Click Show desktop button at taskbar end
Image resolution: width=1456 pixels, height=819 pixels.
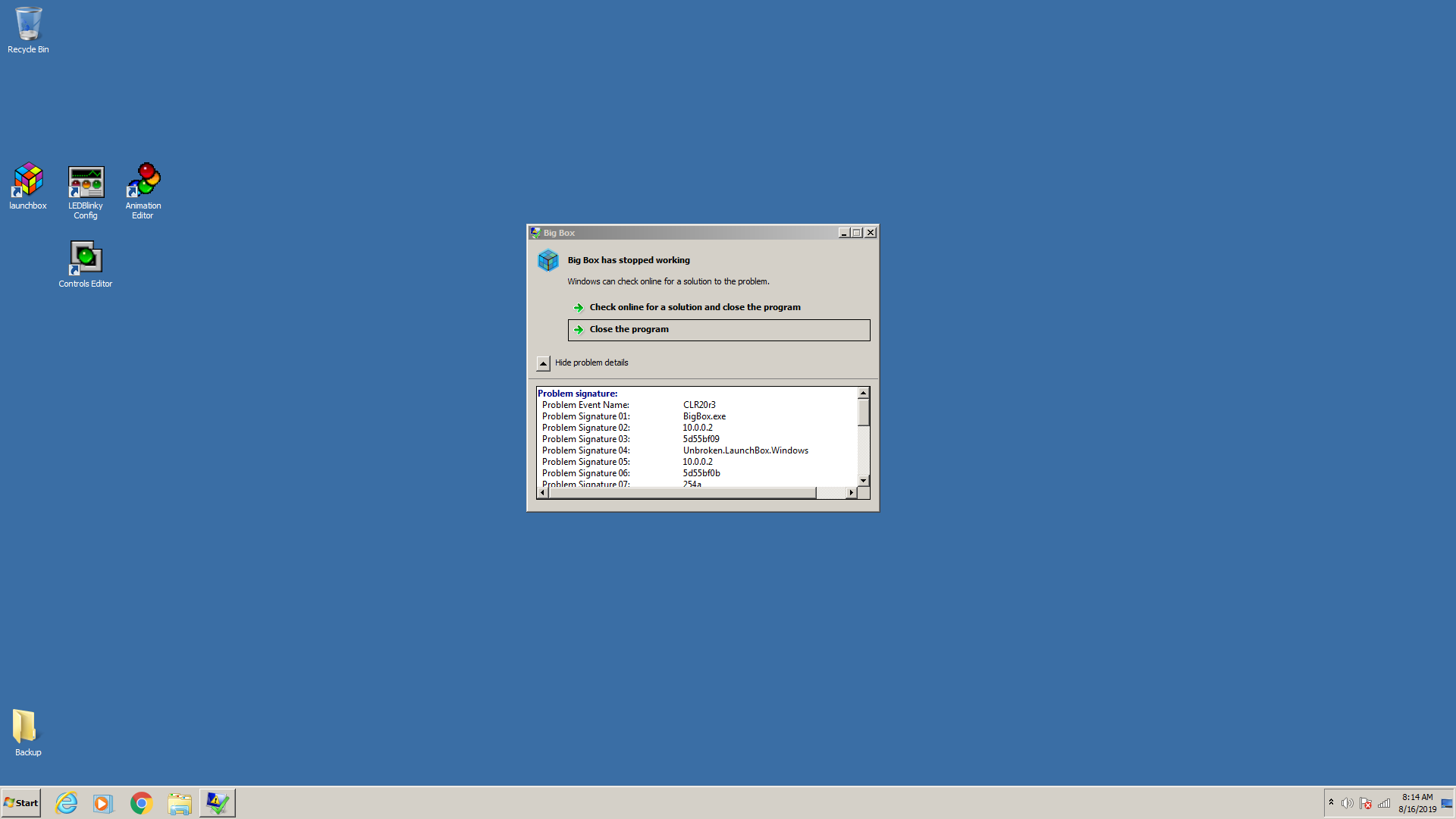[1447, 803]
